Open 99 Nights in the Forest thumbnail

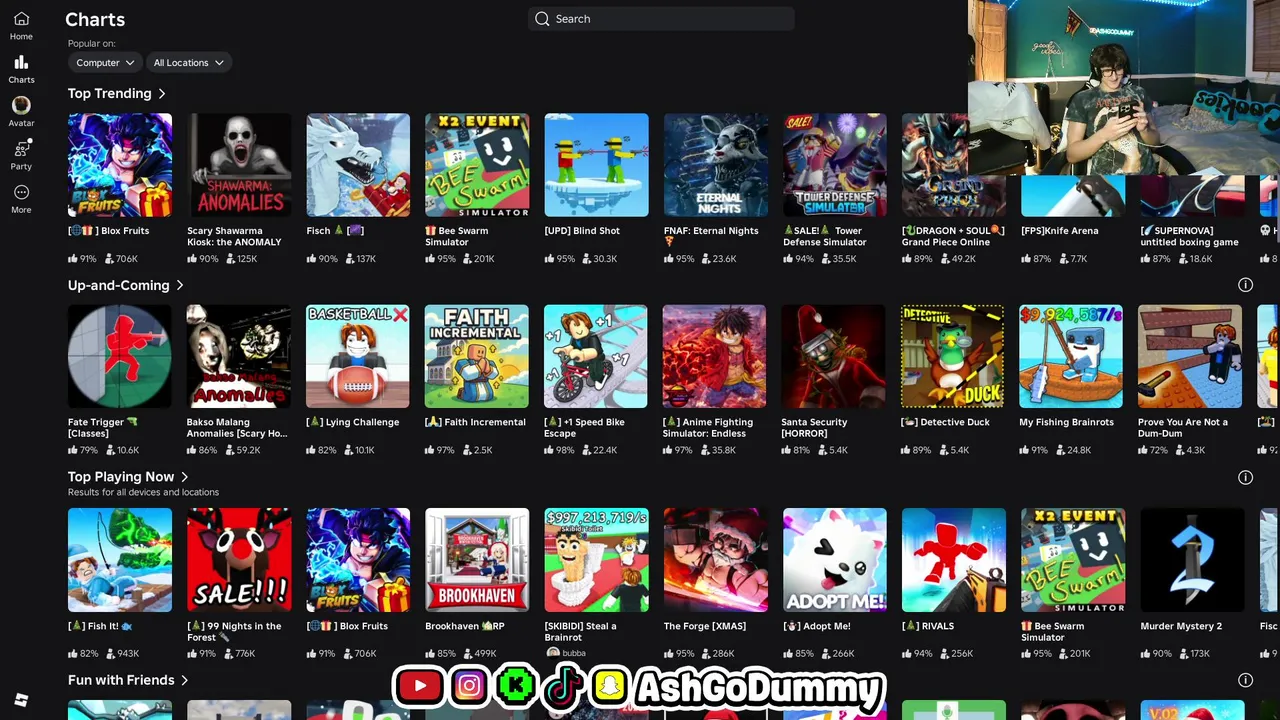(239, 560)
